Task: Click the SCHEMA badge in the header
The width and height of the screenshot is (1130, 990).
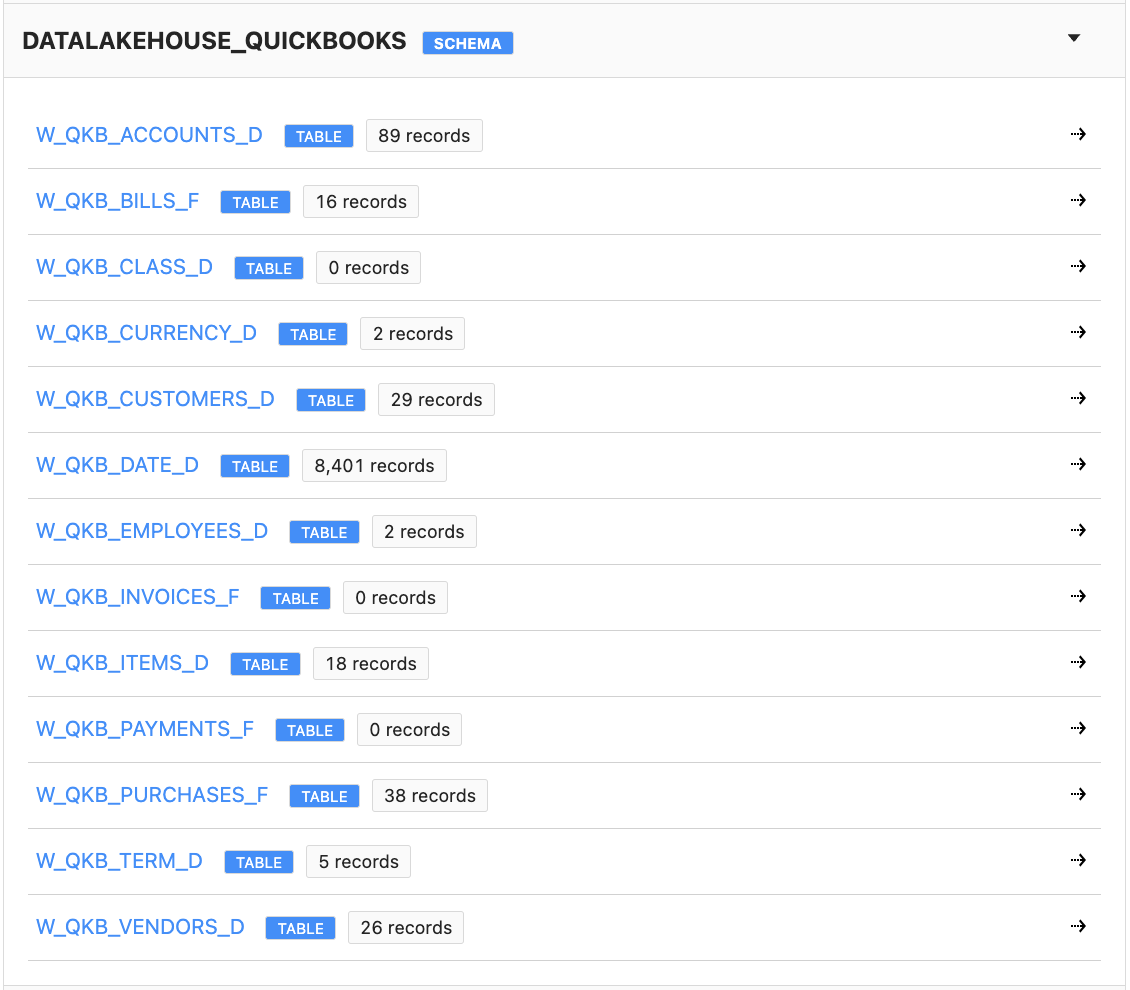Action: tap(467, 43)
